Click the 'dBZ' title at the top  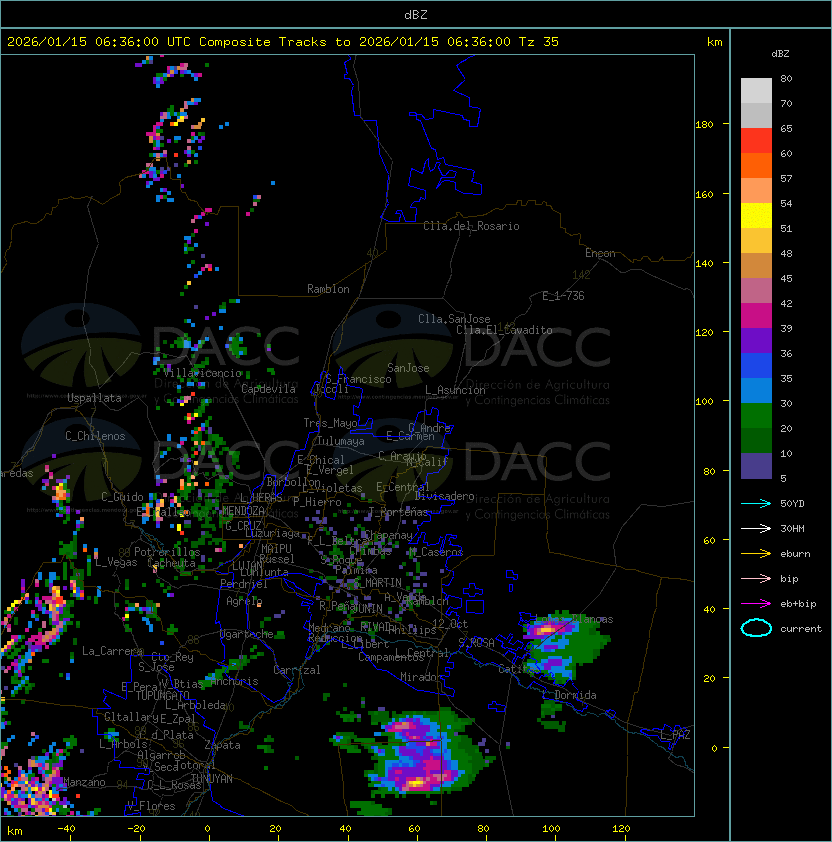[416, 15]
